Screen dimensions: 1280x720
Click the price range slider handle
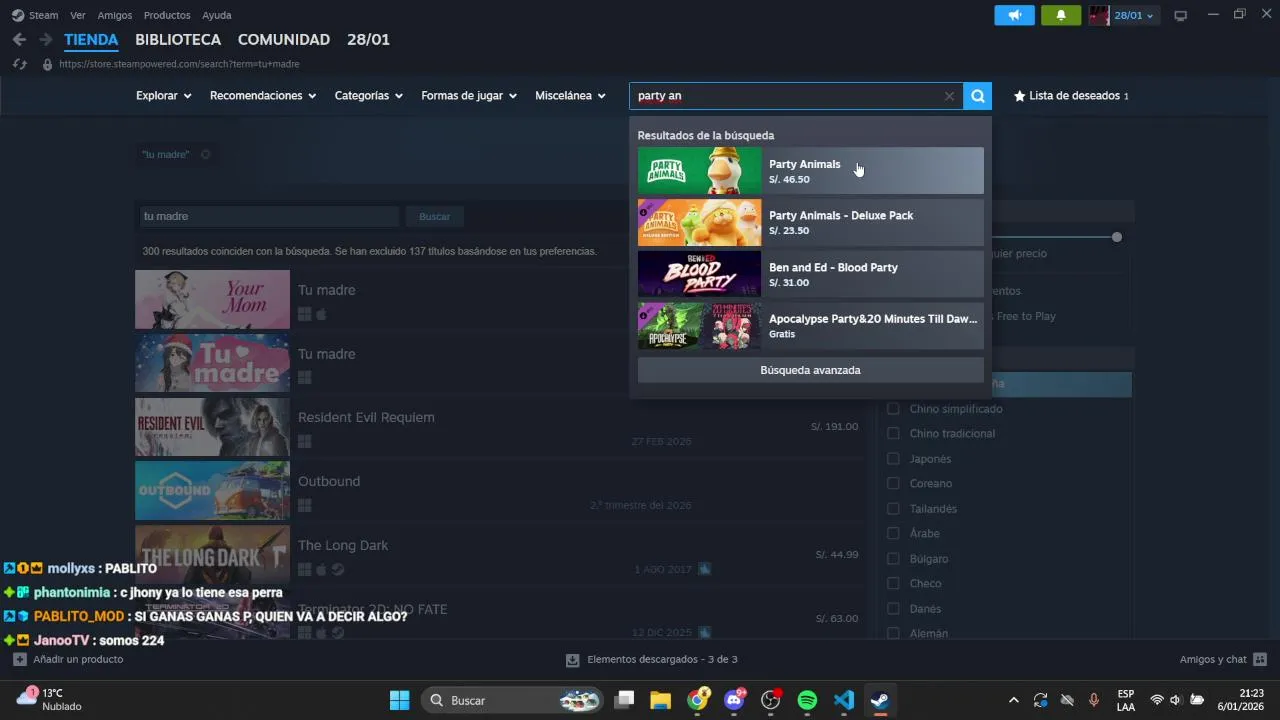[x=1117, y=237]
